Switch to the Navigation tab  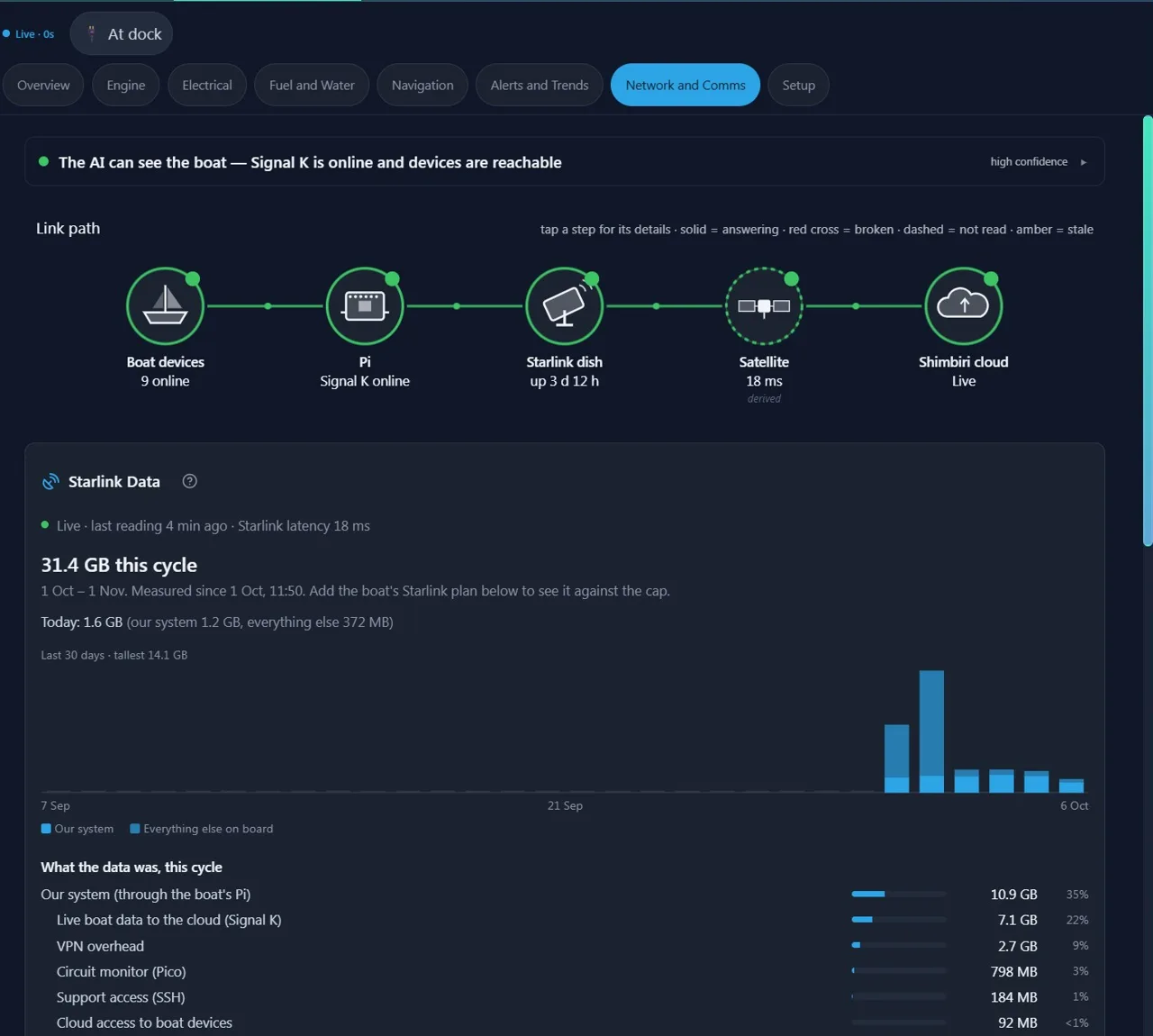tap(422, 85)
